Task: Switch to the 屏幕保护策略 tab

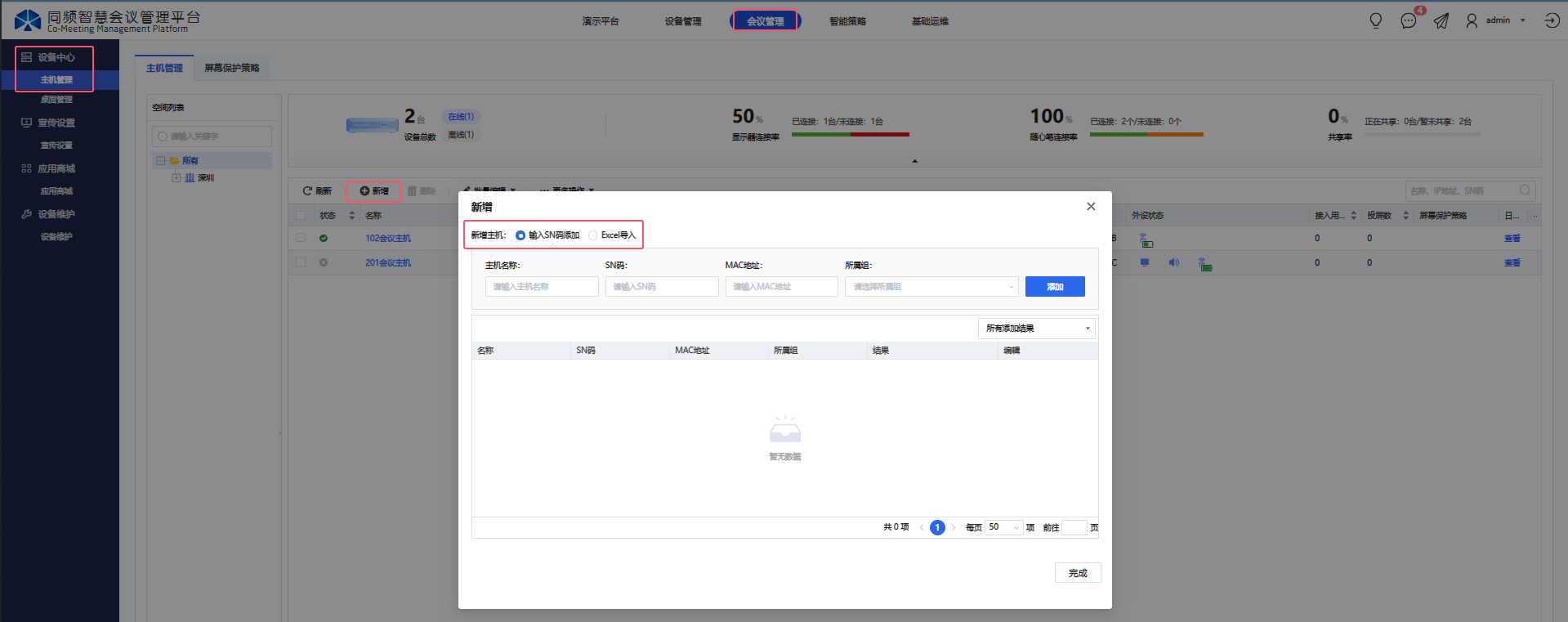Action: tap(232, 68)
